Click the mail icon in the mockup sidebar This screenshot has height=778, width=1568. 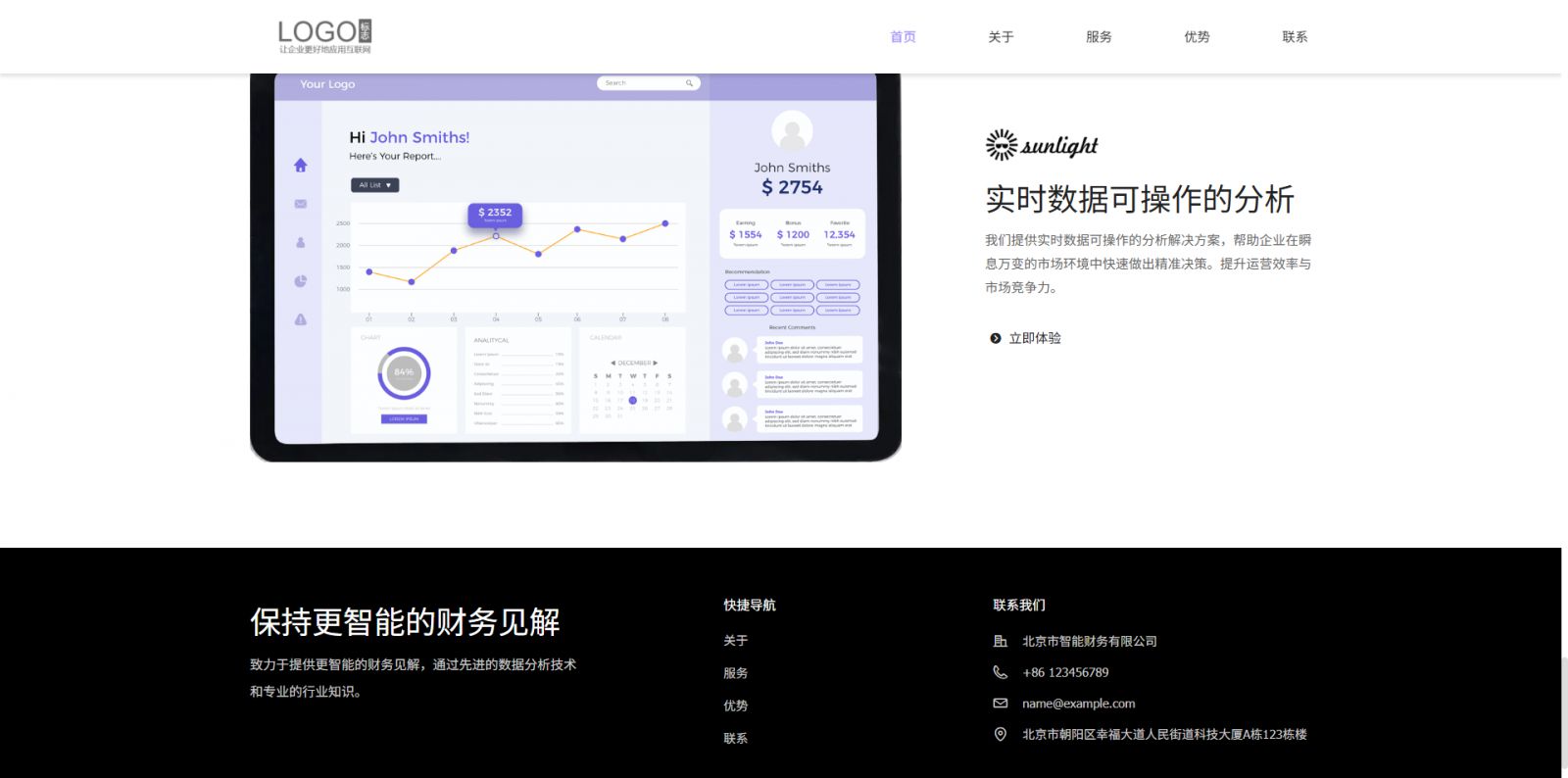click(x=301, y=204)
